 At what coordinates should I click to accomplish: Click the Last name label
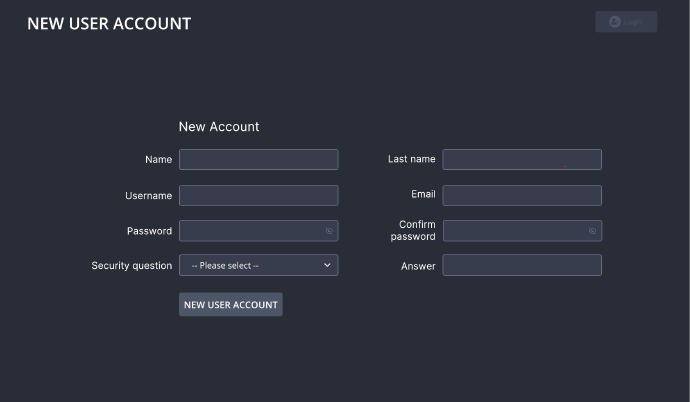[411, 160]
